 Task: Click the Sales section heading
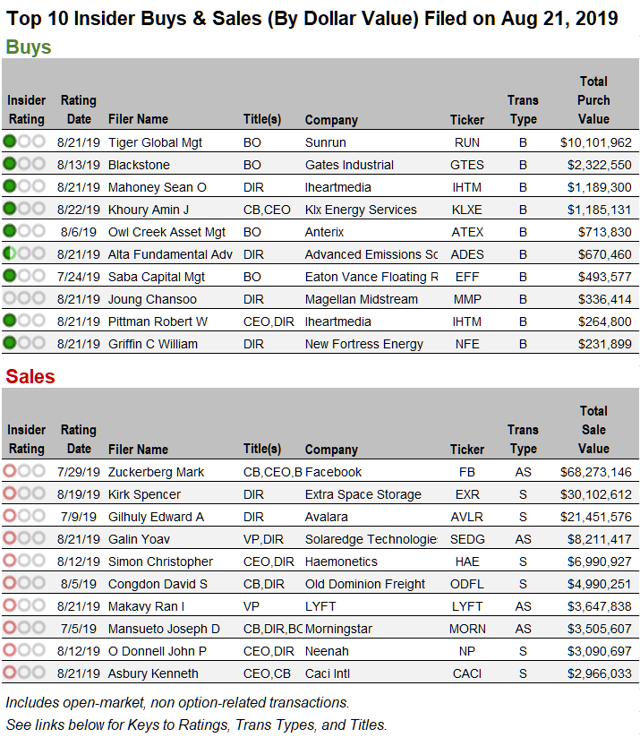[31, 377]
